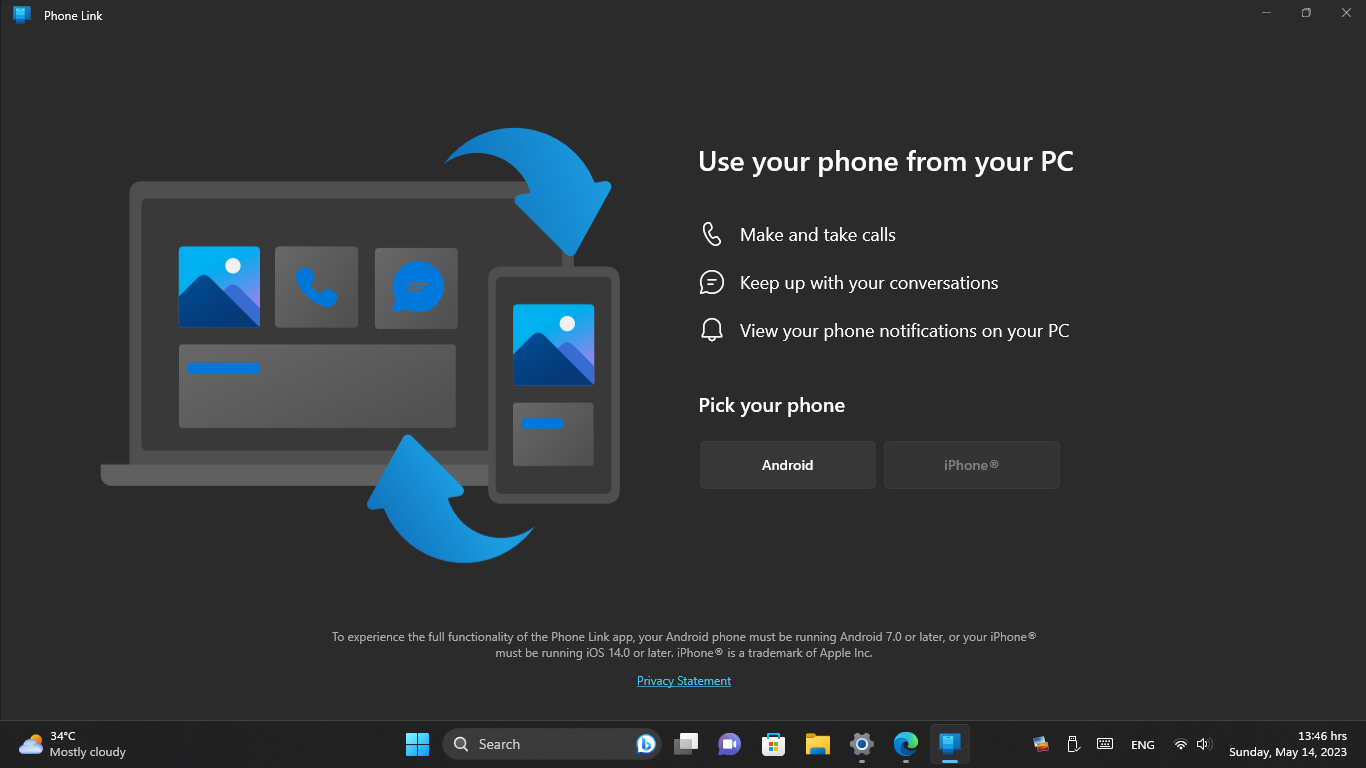1366x768 pixels.
Task: Click the 'Make and take calls' text
Action: coord(818,235)
